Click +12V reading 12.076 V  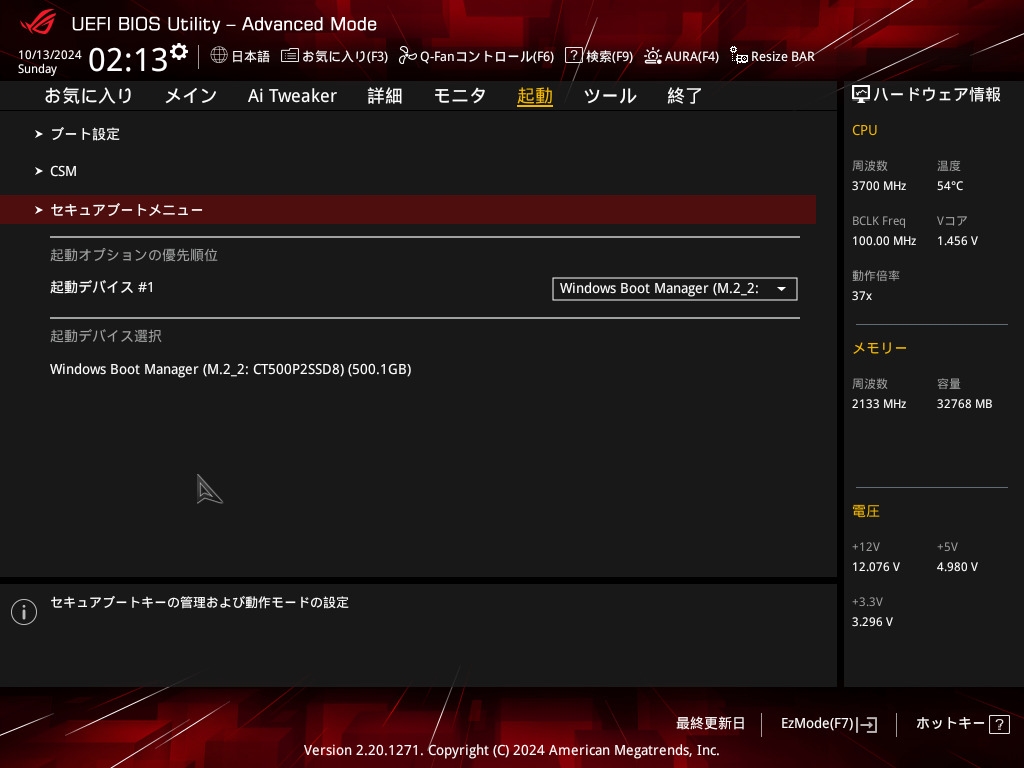click(875, 567)
